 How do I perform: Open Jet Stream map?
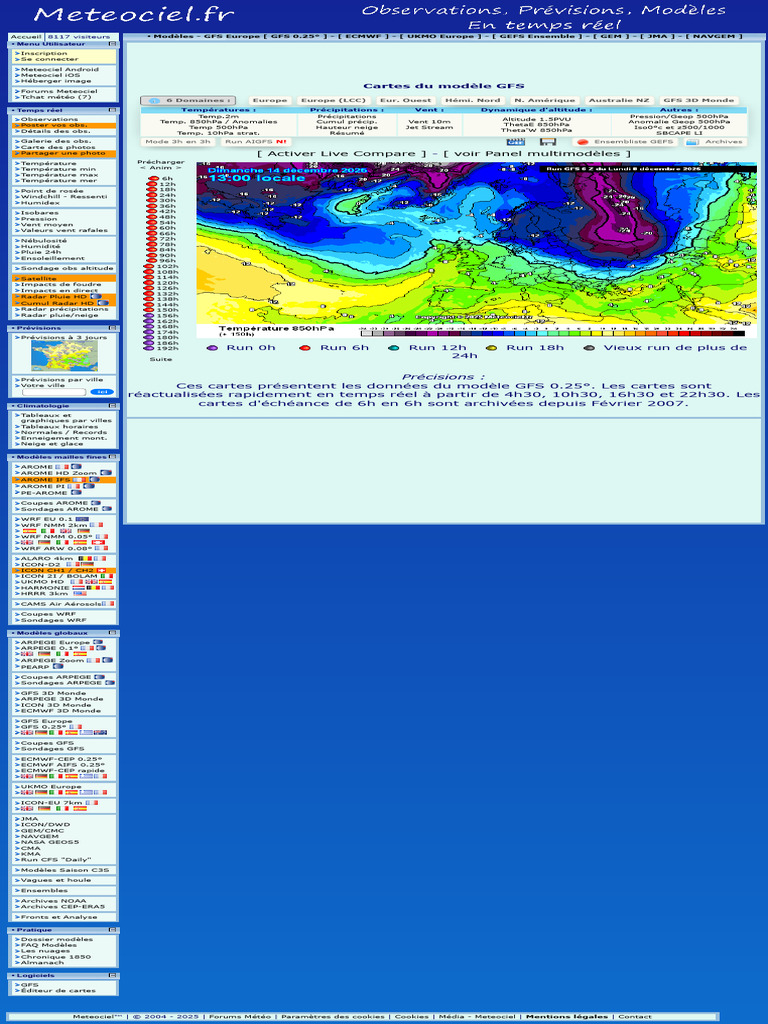[x=428, y=127]
